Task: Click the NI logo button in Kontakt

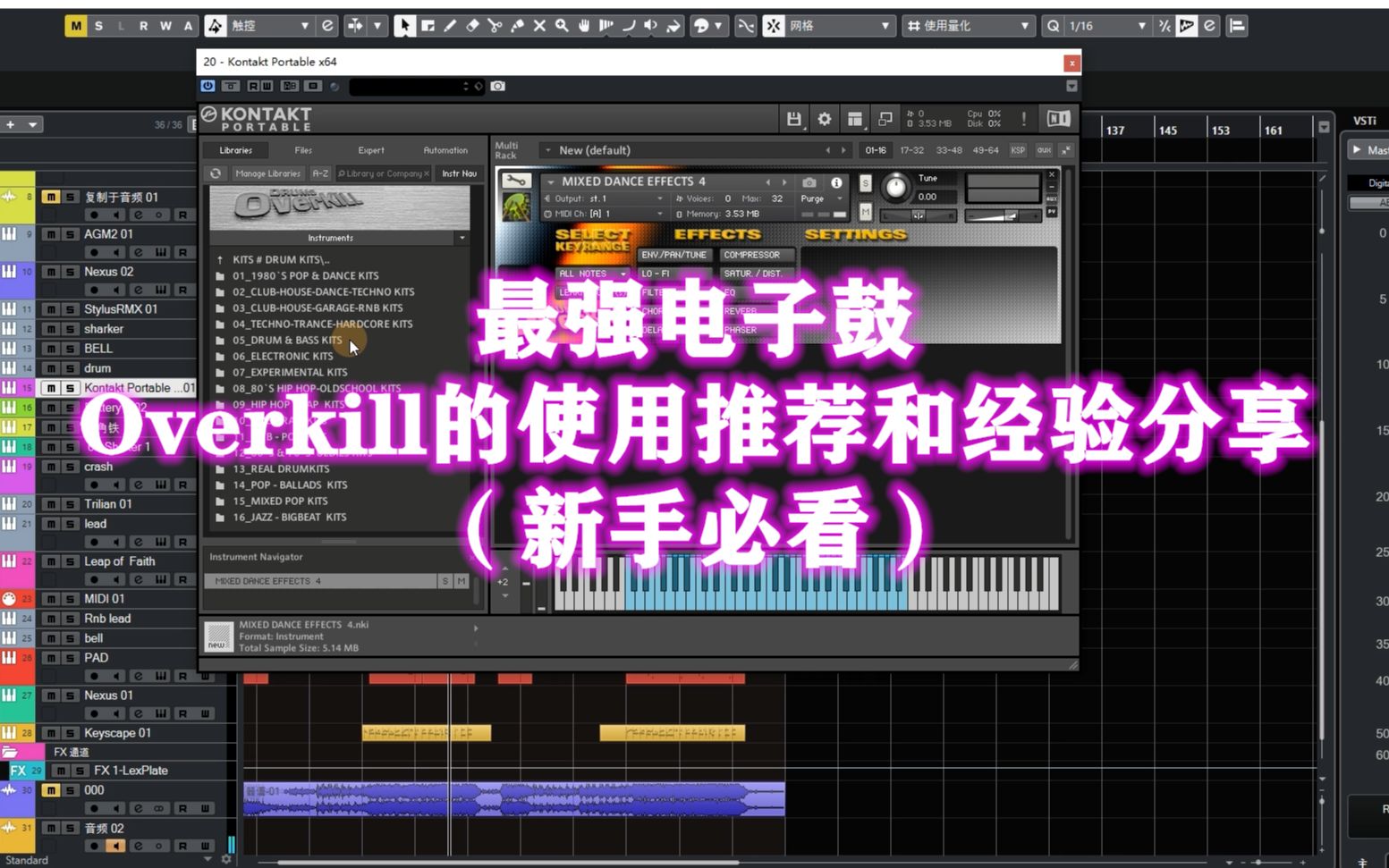Action: [x=1058, y=119]
